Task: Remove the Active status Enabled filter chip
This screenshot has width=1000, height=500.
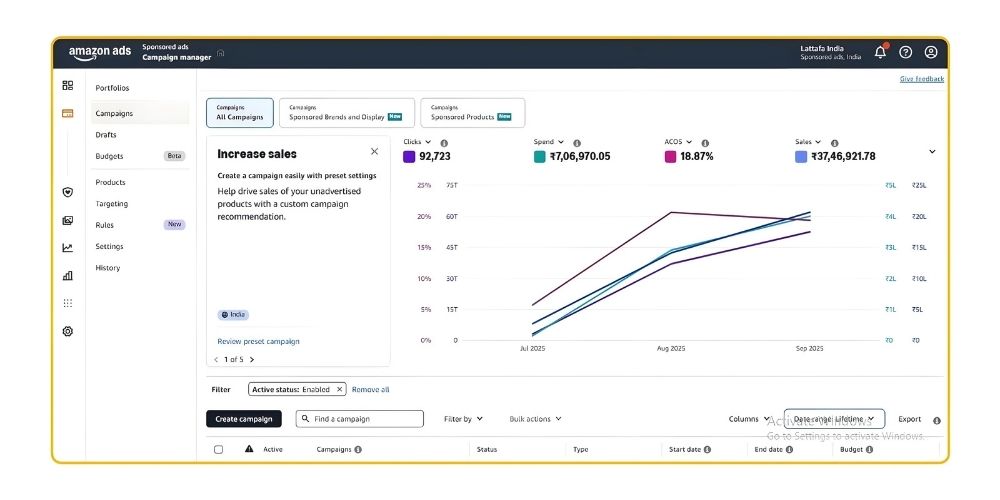Action: [340, 389]
